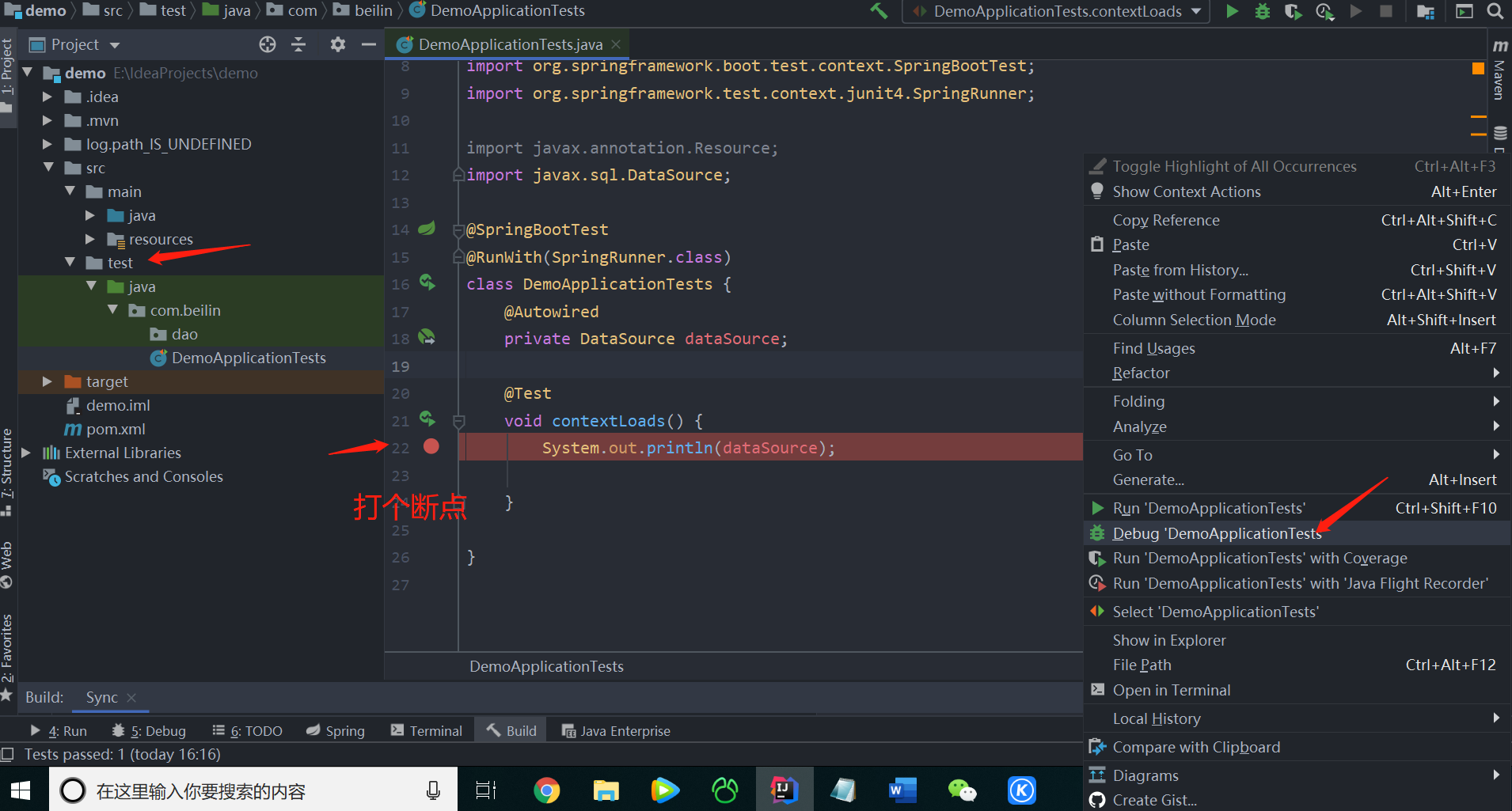Screen dimensions: 1512x811
Task: Hide the Project tool window
Action: (368, 44)
